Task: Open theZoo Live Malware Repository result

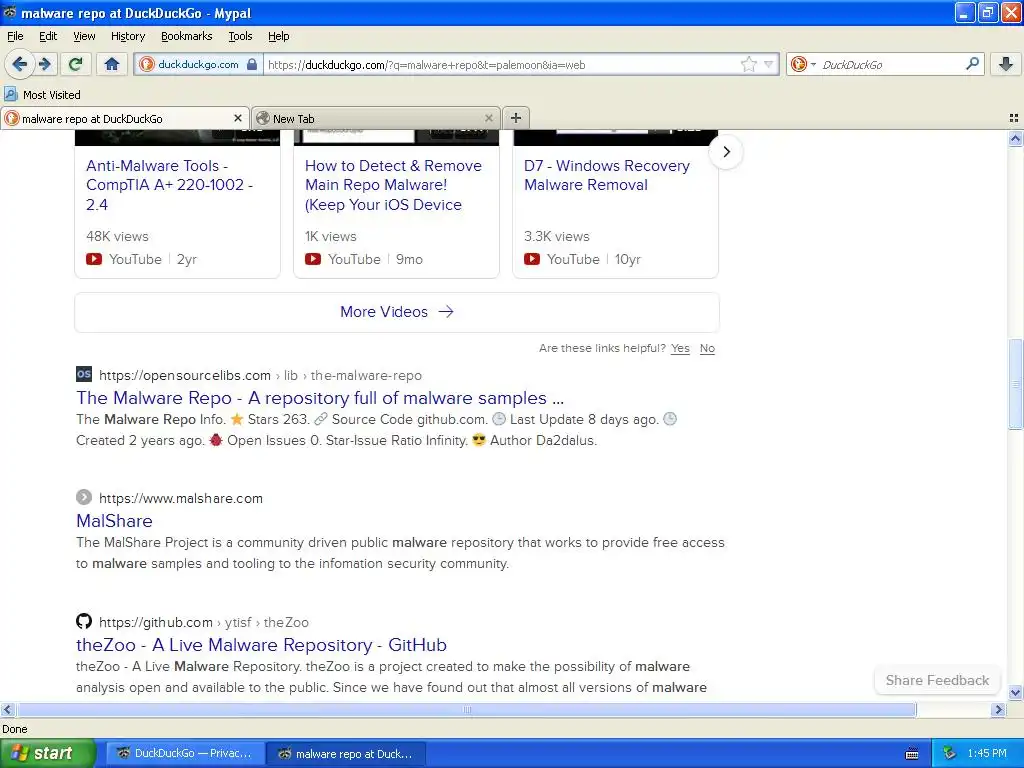Action: pos(261,645)
